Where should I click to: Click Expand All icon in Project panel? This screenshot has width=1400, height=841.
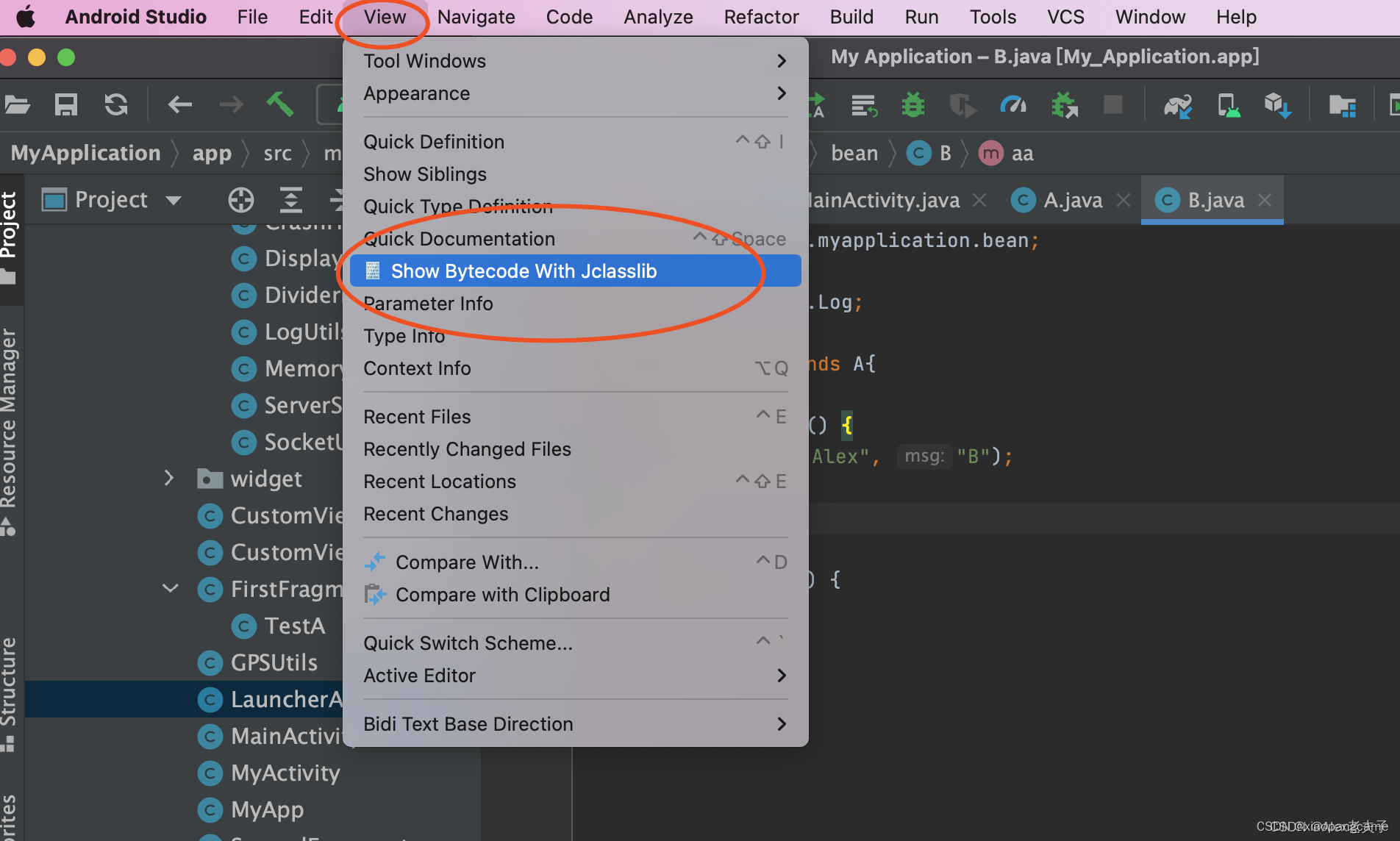291,200
